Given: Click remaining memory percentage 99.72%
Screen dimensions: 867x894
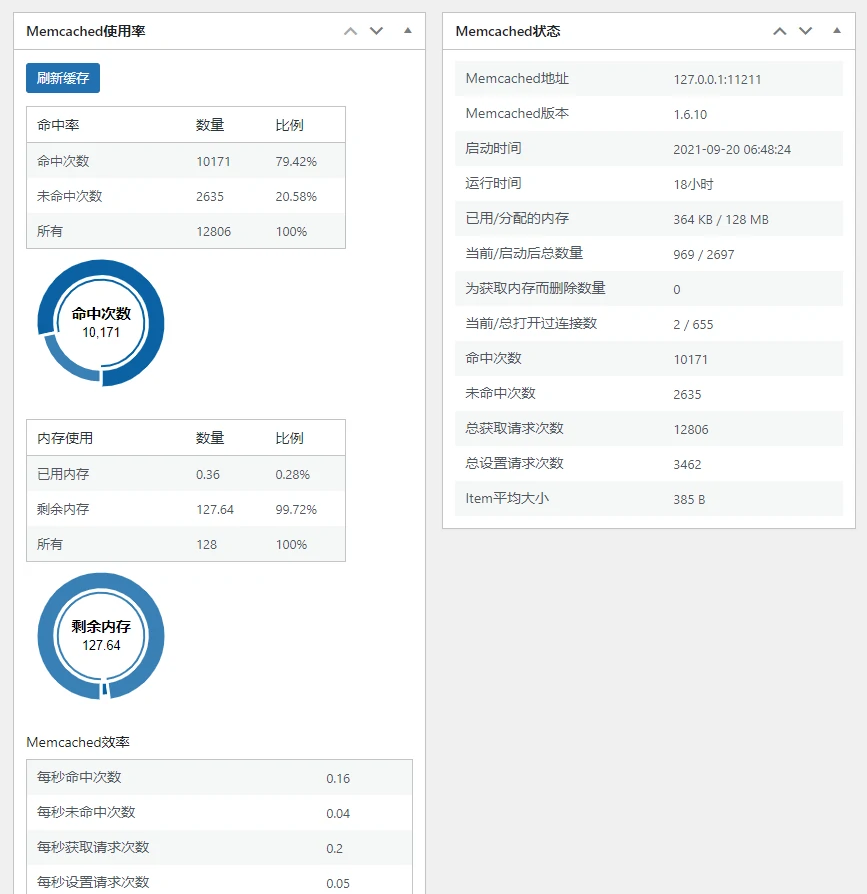Looking at the screenshot, I should click(296, 510).
